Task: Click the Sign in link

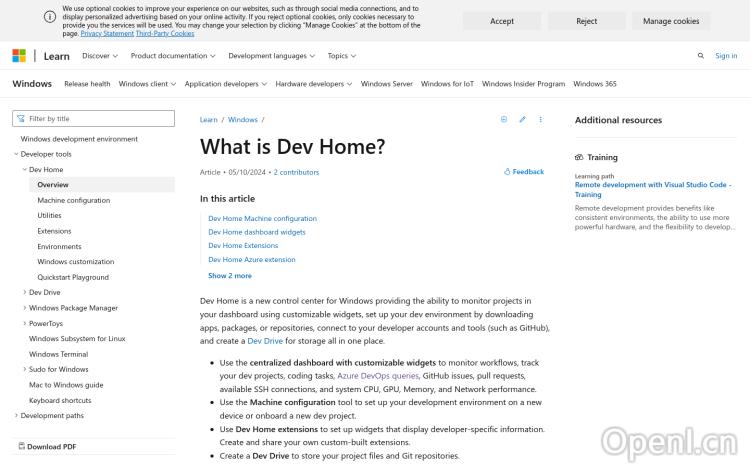Action: pyautogui.click(x=726, y=56)
